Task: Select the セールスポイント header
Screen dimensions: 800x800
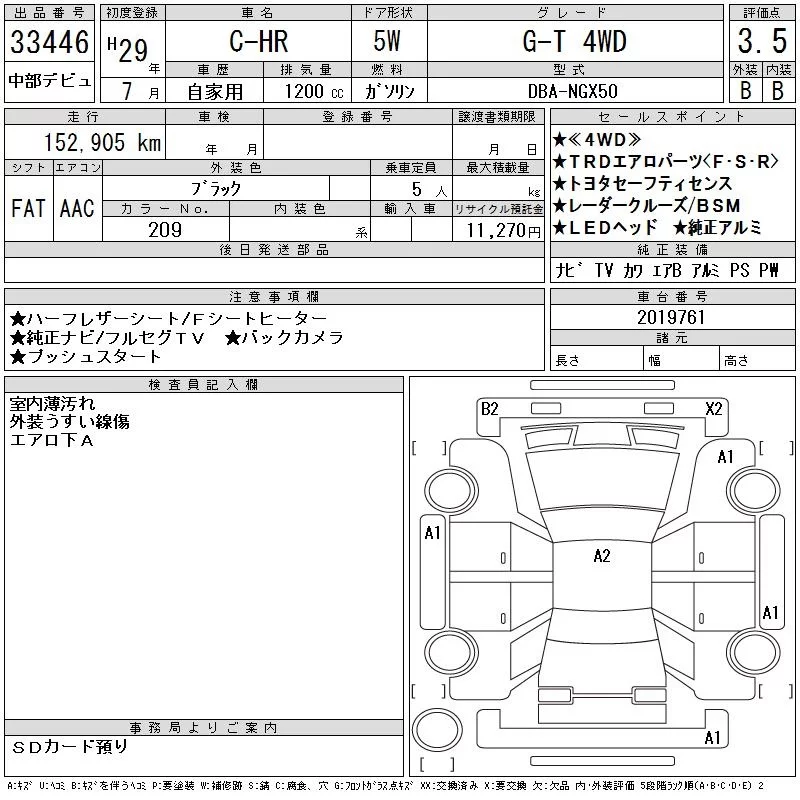Action: [672, 117]
